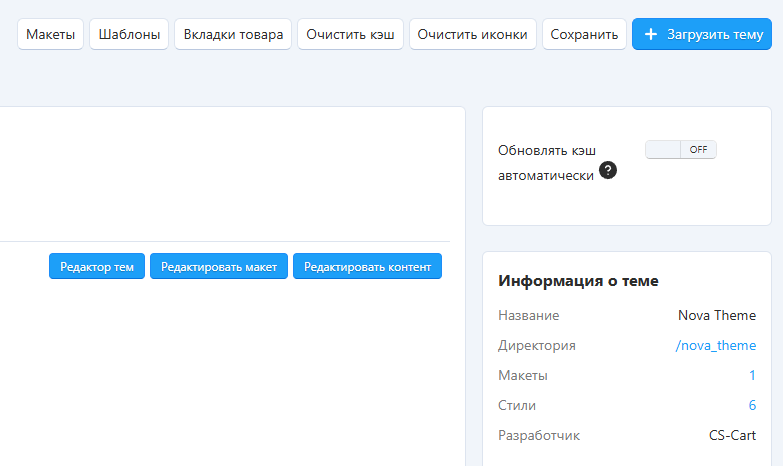Image resolution: width=783 pixels, height=466 pixels.
Task: Click the plus icon on Загрузить тему
Action: pos(651,34)
